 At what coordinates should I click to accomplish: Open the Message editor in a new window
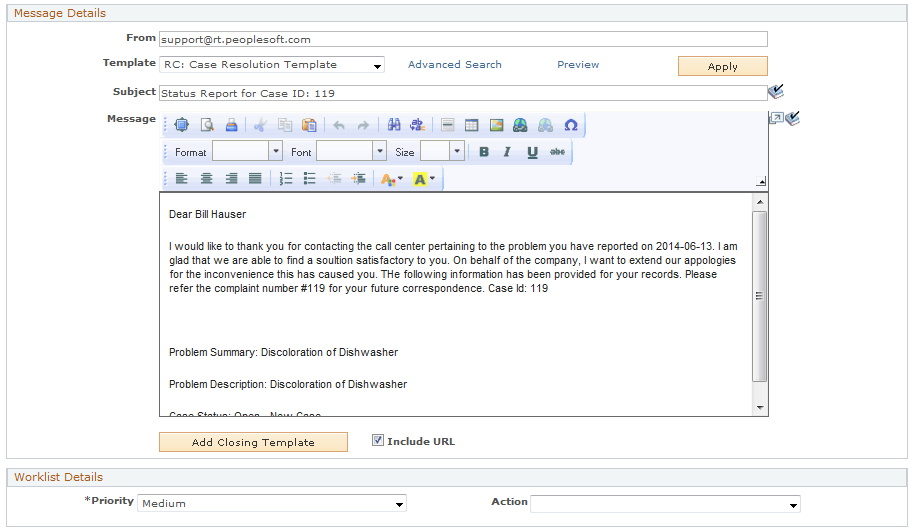[x=776, y=118]
